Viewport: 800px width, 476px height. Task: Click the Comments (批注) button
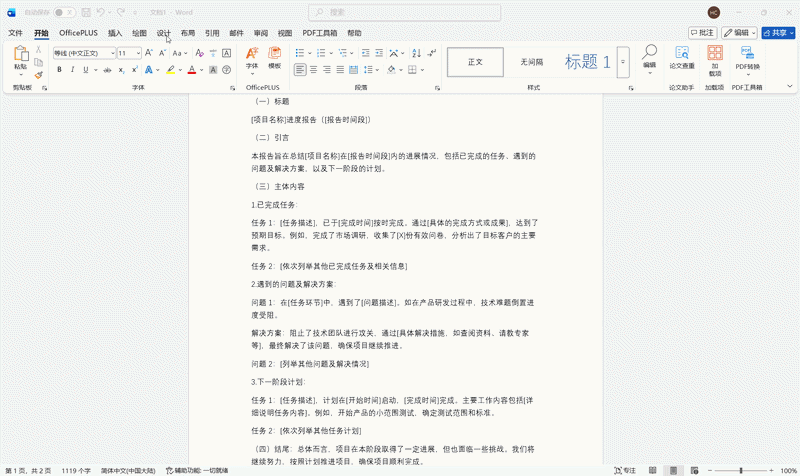(703, 33)
